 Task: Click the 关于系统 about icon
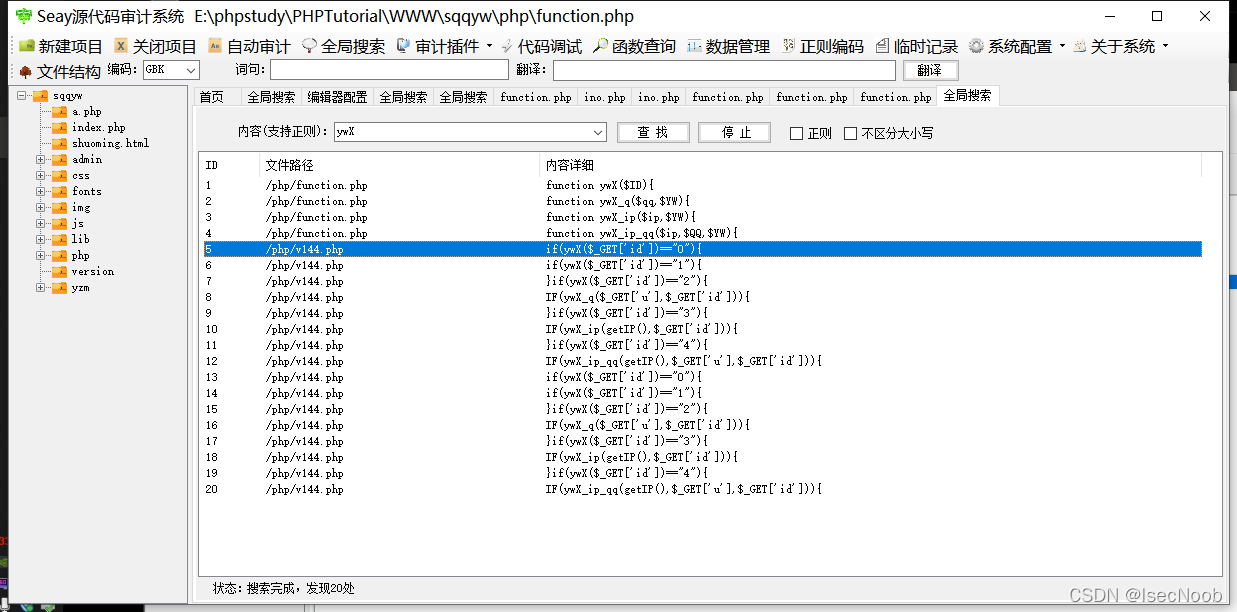(x=1080, y=46)
